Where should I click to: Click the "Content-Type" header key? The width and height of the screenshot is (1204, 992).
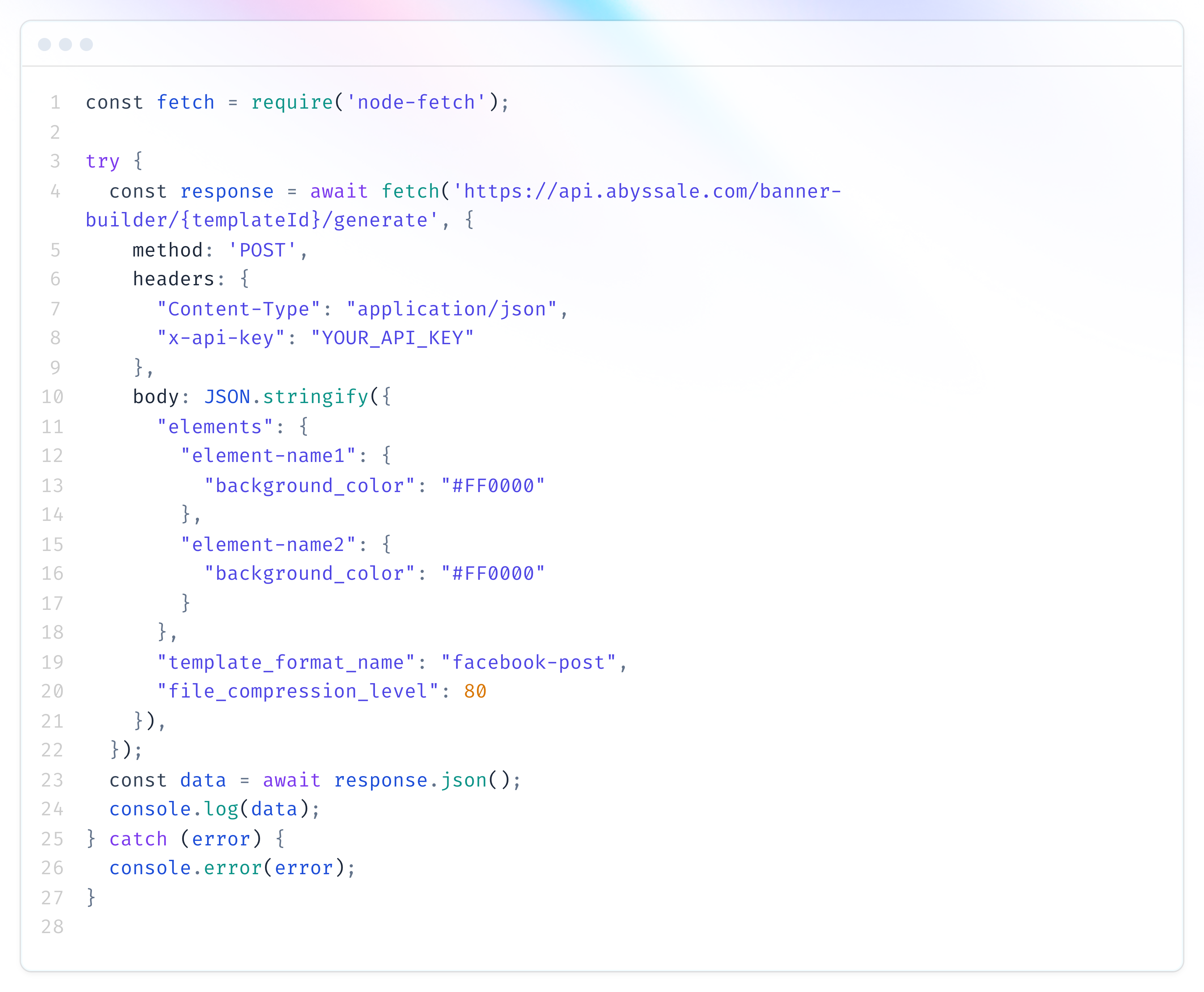[x=239, y=309]
